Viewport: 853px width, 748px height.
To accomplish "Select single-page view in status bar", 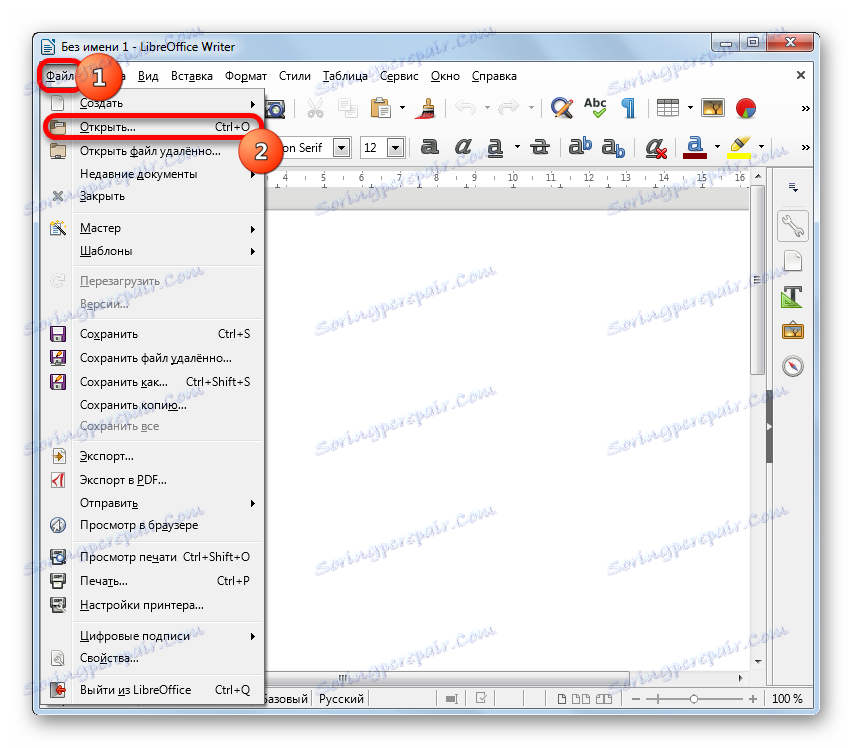I will click(562, 699).
